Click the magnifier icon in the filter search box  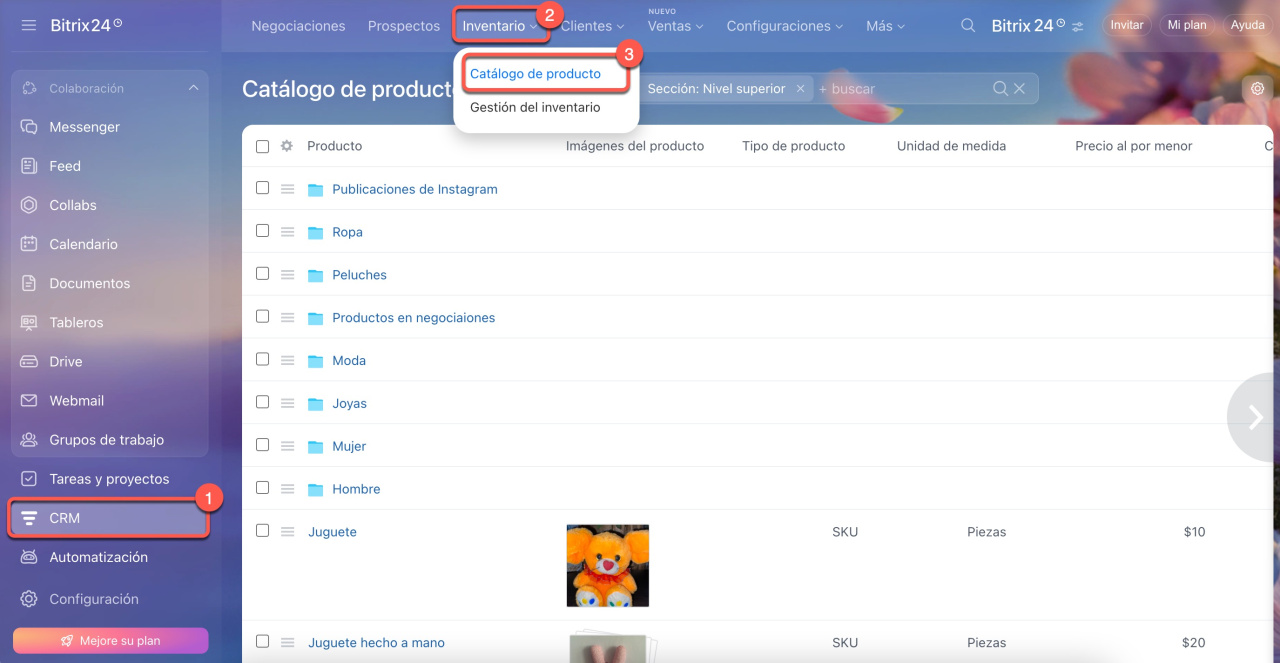(x=1000, y=89)
